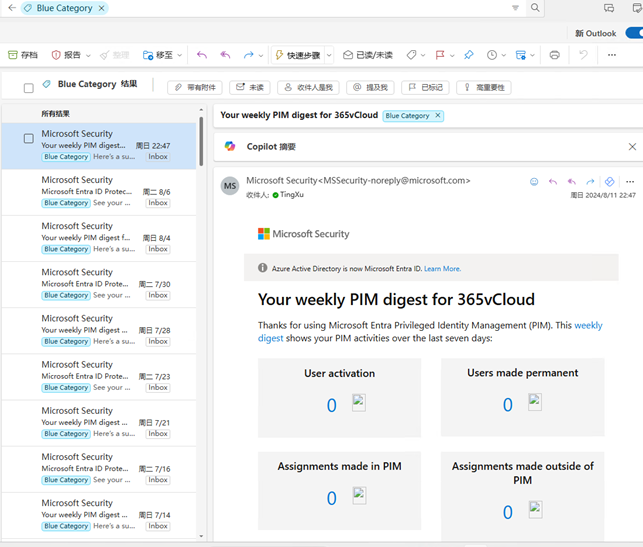Open the Microsoft Entra ID email dated 7/16
Image resolution: width=643 pixels, height=547 pixels.
point(99,469)
